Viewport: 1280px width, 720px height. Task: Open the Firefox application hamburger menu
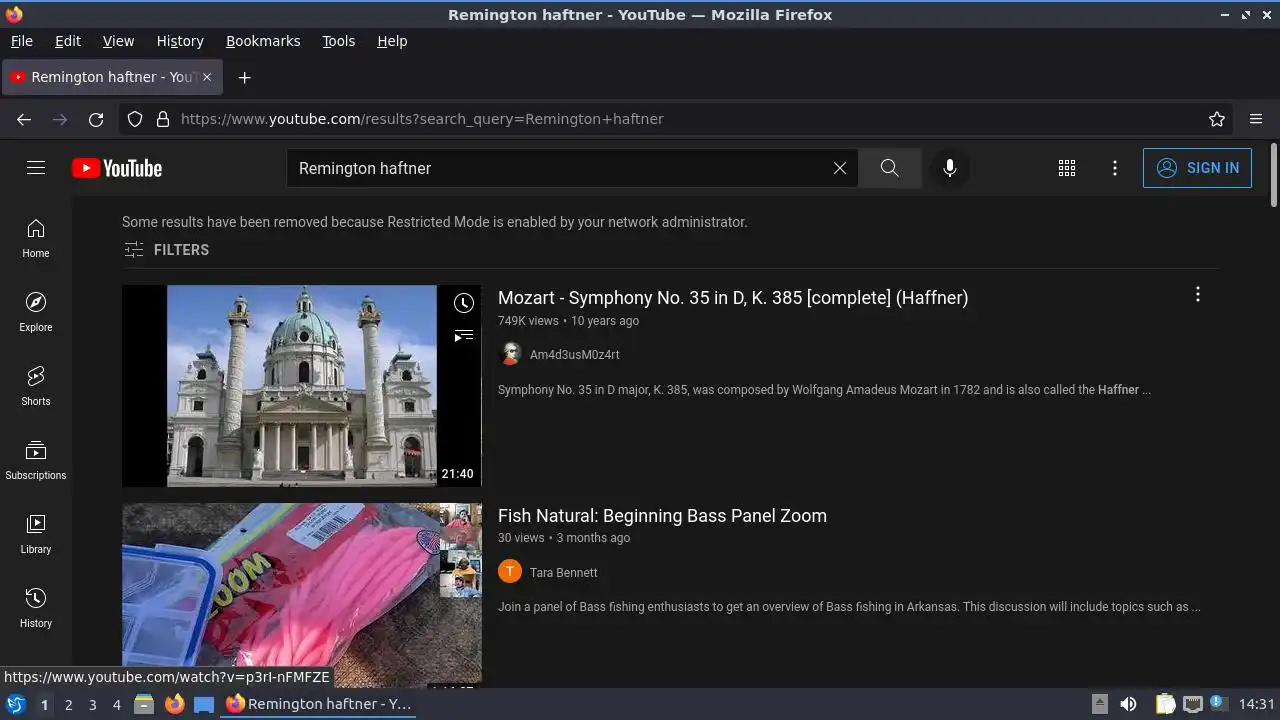click(x=1256, y=119)
